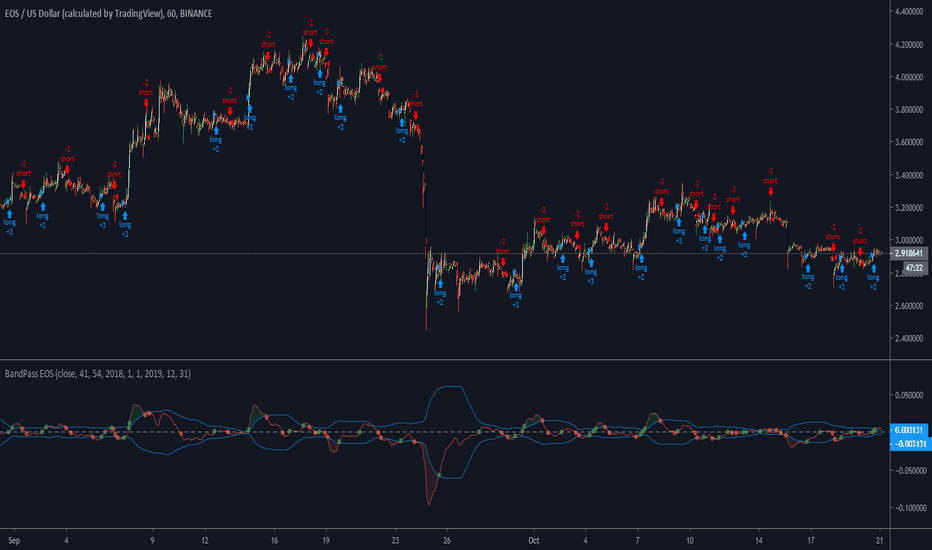Click the deepest red trough of BandPass line
The width and height of the screenshot is (932, 550).
429,504
